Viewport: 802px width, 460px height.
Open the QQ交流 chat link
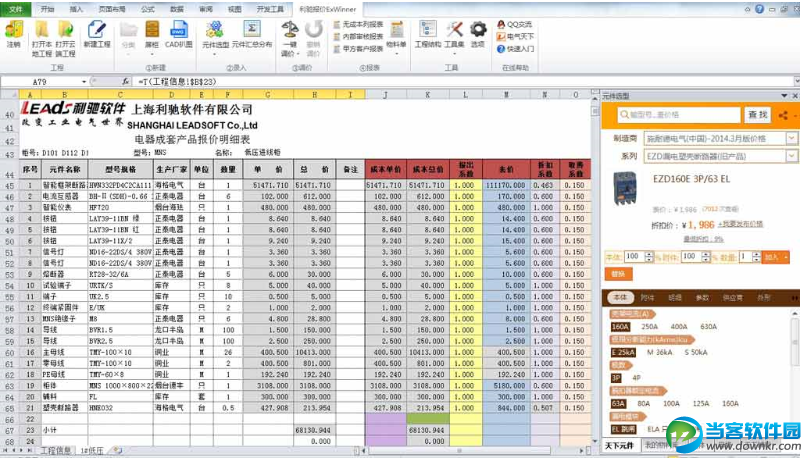click(515, 25)
